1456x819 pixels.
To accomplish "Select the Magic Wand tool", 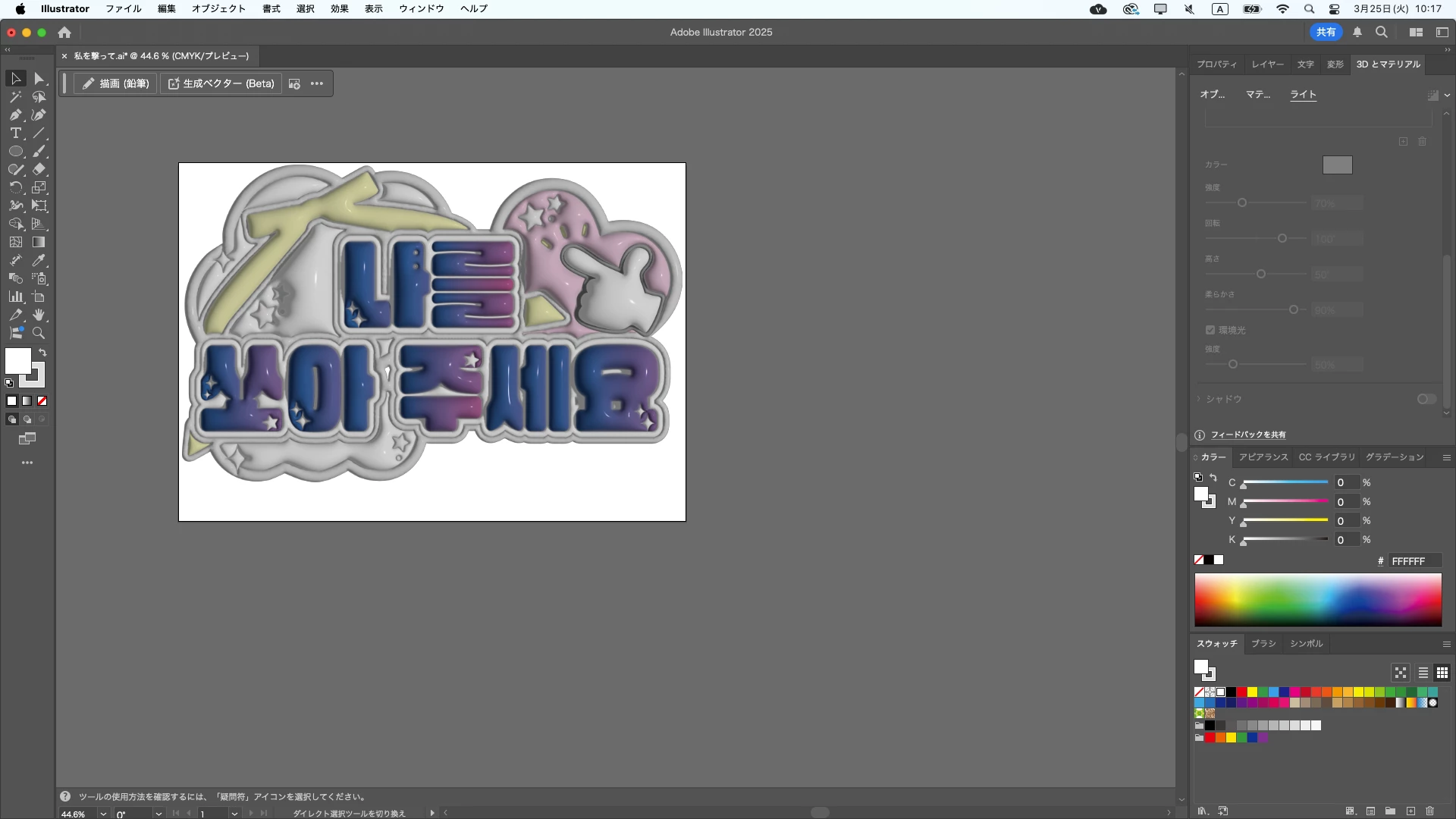I will pyautogui.click(x=15, y=96).
